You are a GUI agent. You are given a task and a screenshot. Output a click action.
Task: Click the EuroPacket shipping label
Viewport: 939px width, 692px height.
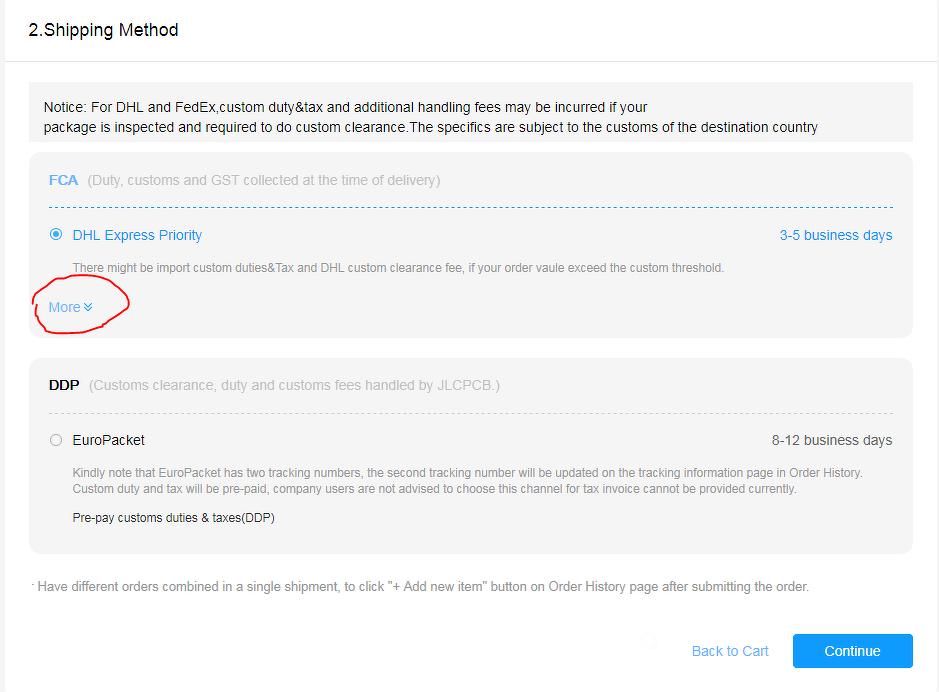point(109,440)
